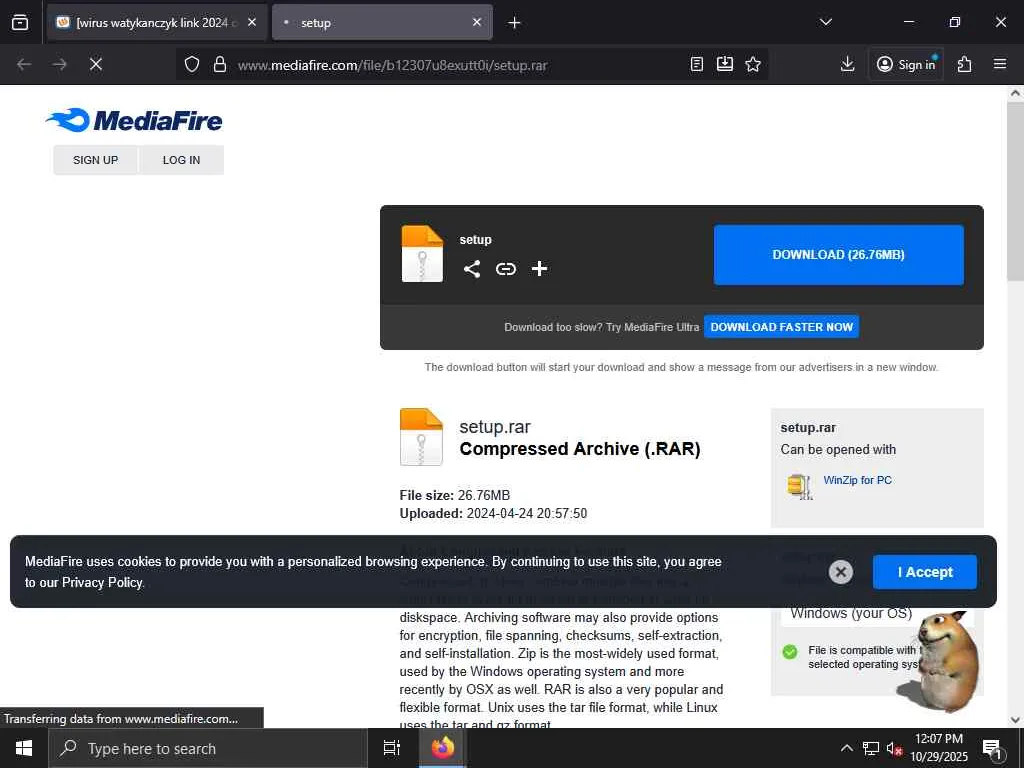
Task: Open the extensions puzzle icon
Action: tap(965, 64)
